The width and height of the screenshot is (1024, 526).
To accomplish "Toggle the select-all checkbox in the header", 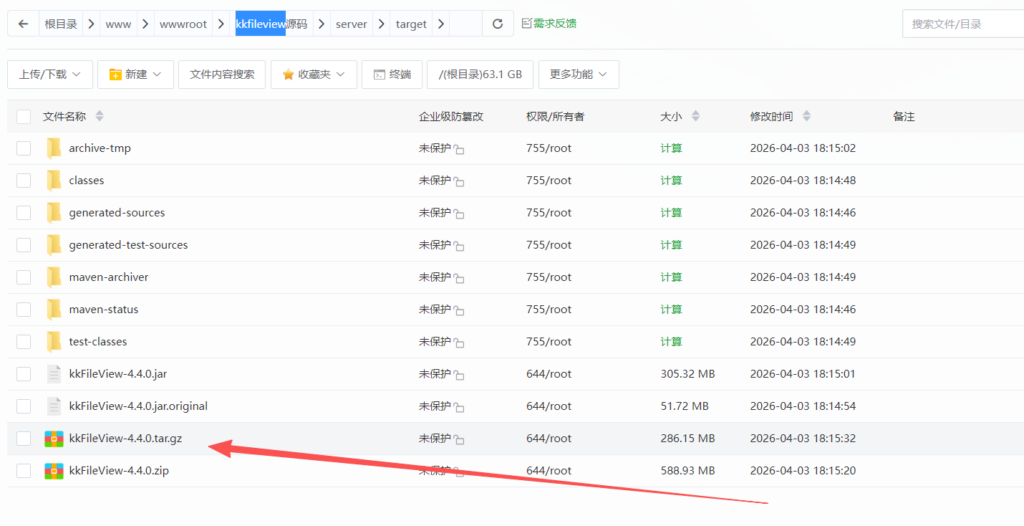I will point(24,116).
